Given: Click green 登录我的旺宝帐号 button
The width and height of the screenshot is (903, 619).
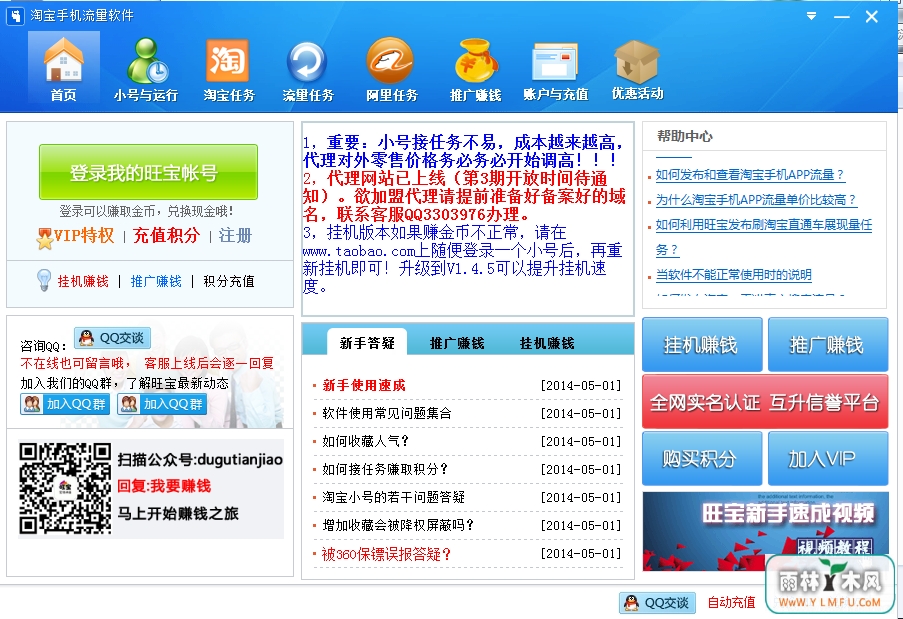Looking at the screenshot, I should point(148,172).
